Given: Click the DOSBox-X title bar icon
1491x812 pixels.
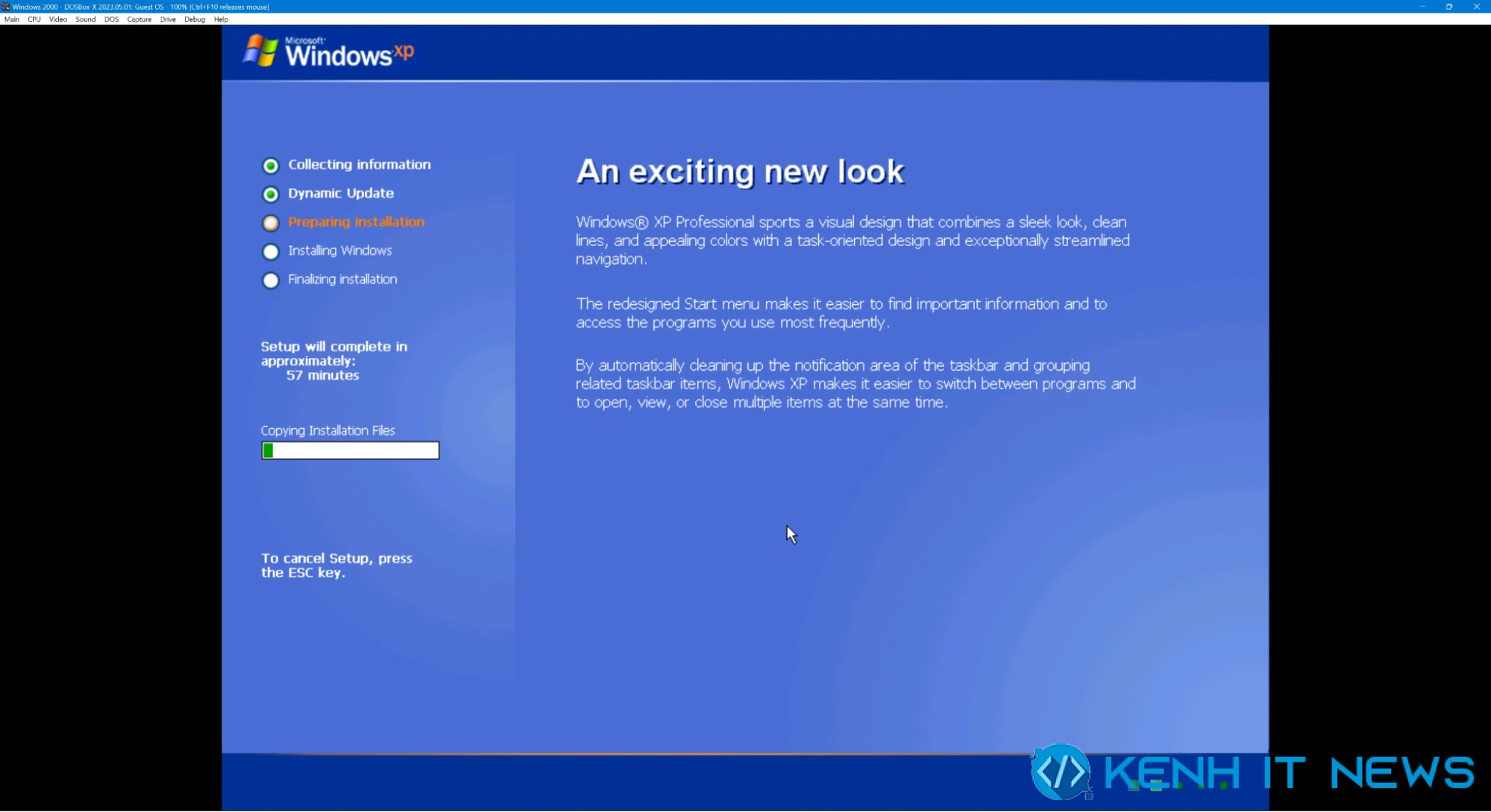Looking at the screenshot, I should (5, 6).
